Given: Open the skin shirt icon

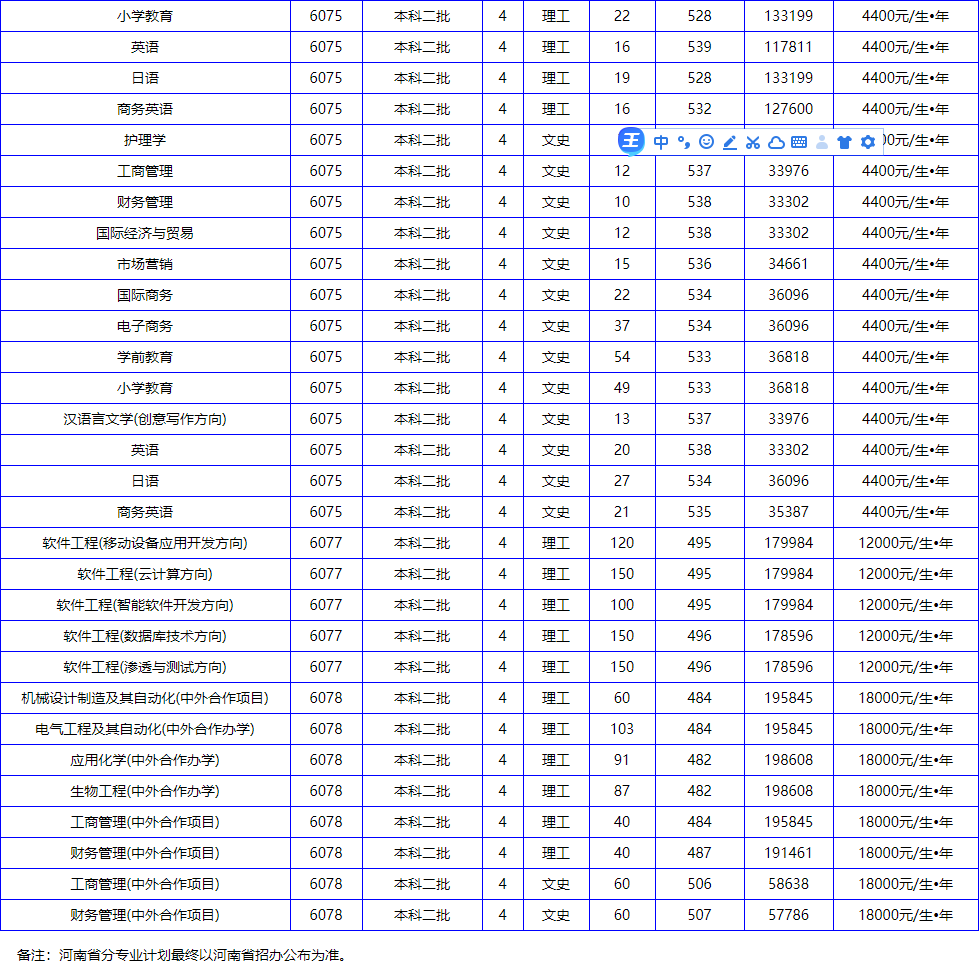Looking at the screenshot, I should (845, 142).
